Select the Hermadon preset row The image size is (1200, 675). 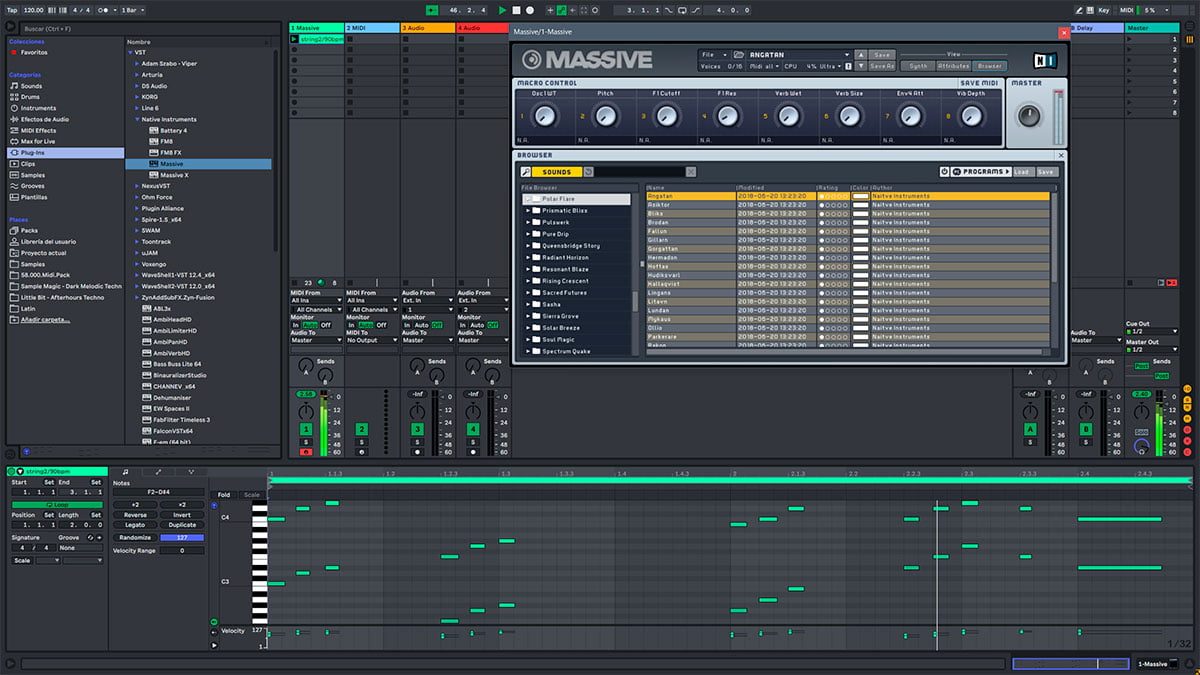click(848, 257)
